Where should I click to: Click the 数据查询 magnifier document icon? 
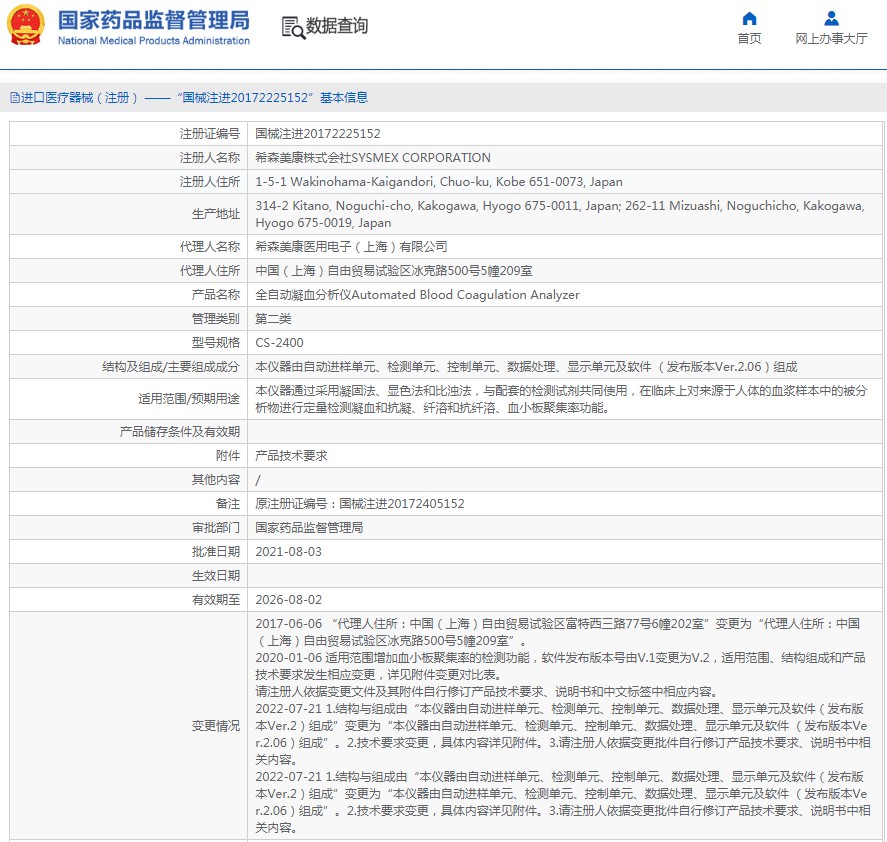pyautogui.click(x=293, y=27)
